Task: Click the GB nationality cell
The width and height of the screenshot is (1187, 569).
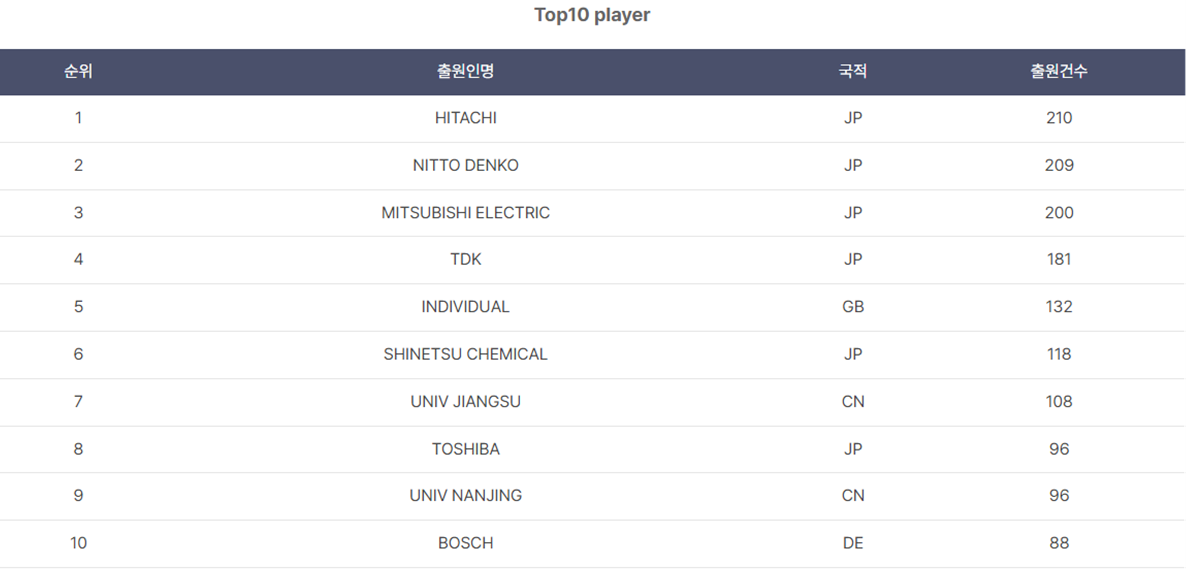Action: click(853, 307)
